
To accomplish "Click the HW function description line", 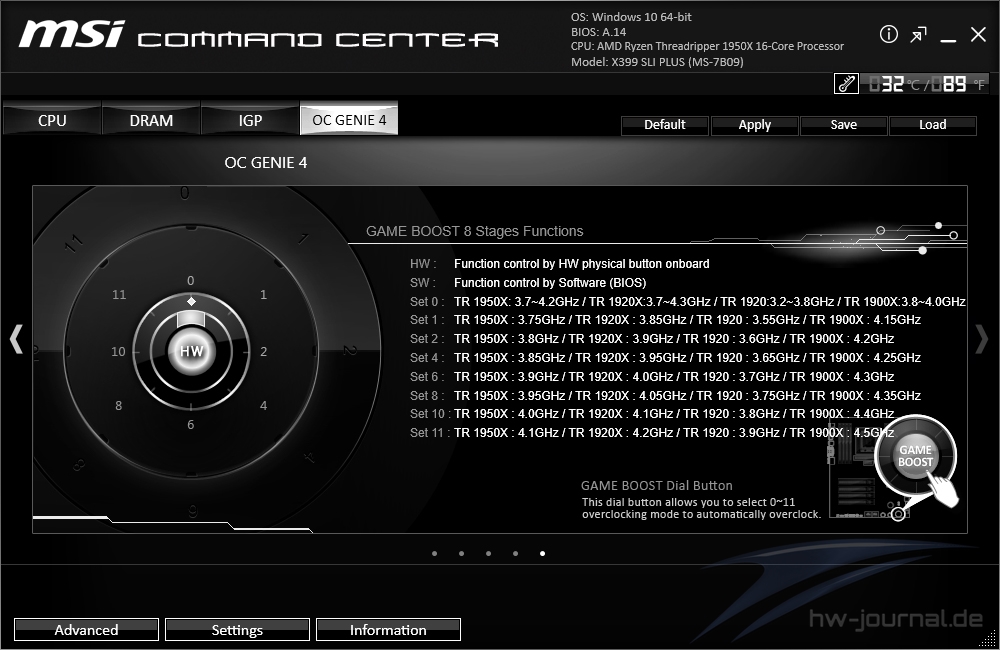I will tap(559, 264).
